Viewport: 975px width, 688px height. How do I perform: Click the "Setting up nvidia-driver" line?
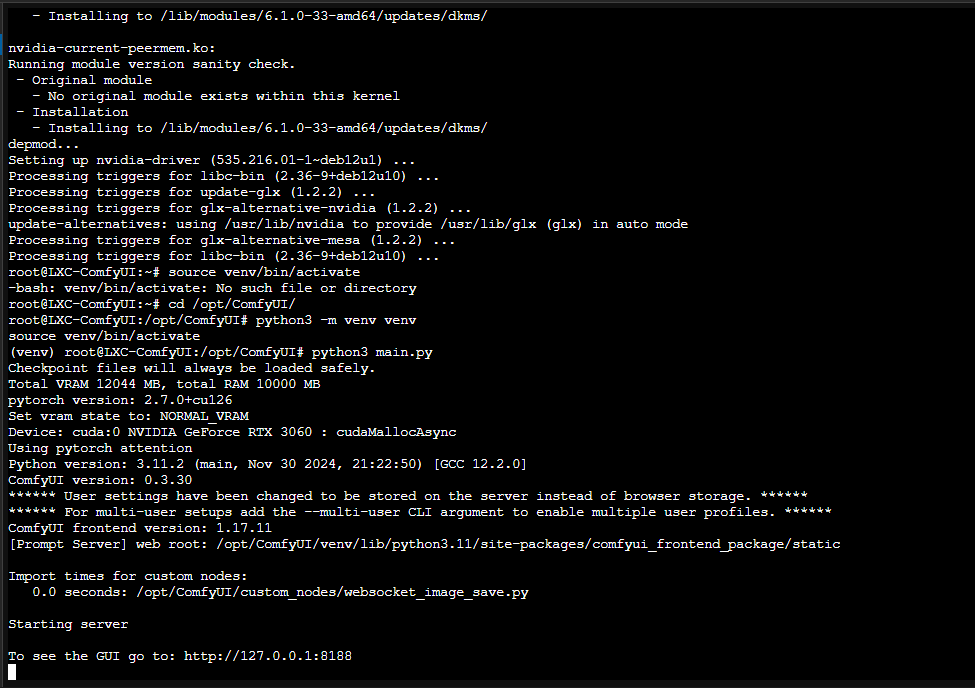(x=212, y=160)
